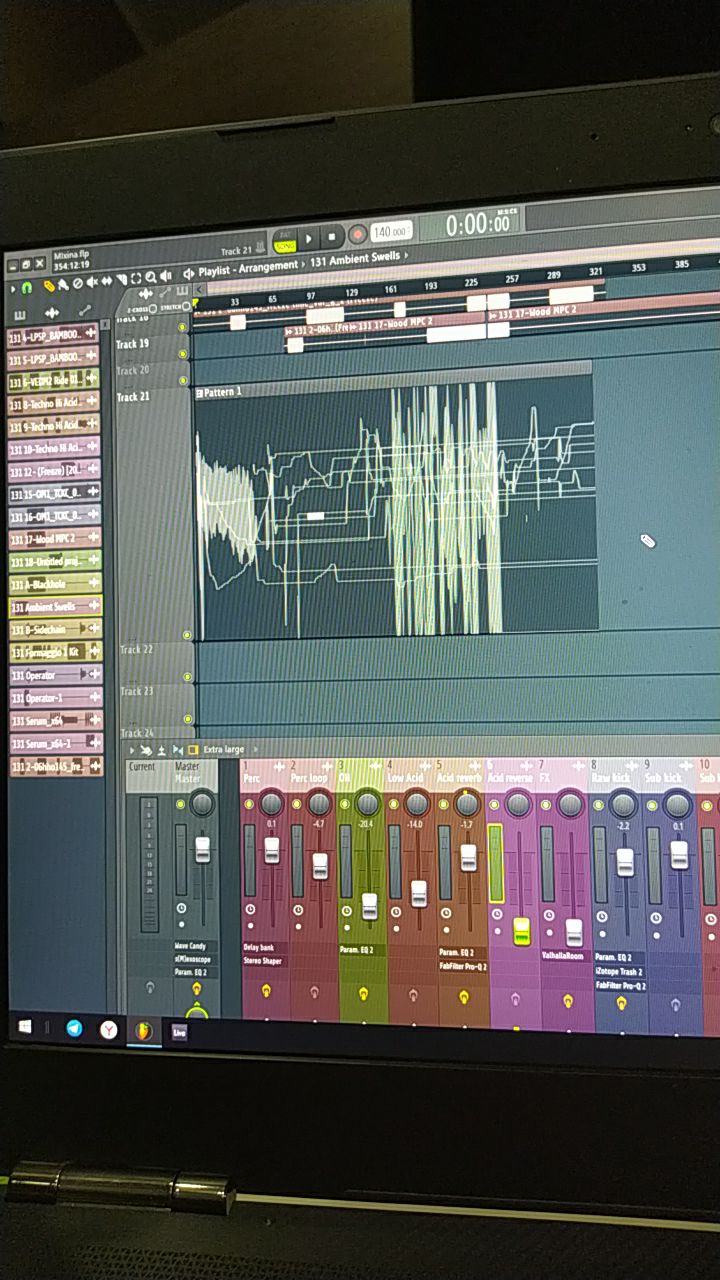The width and height of the screenshot is (720, 1280).
Task: Select the Sub kick mixer channel
Action: (665, 777)
